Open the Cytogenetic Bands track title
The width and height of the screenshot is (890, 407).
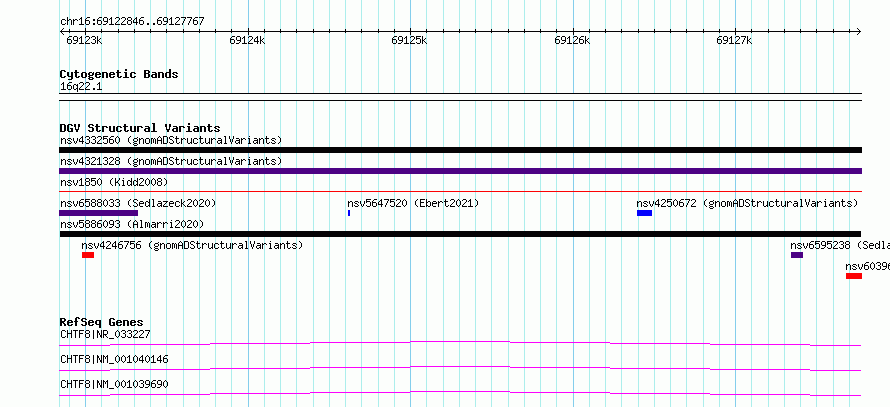pos(119,74)
